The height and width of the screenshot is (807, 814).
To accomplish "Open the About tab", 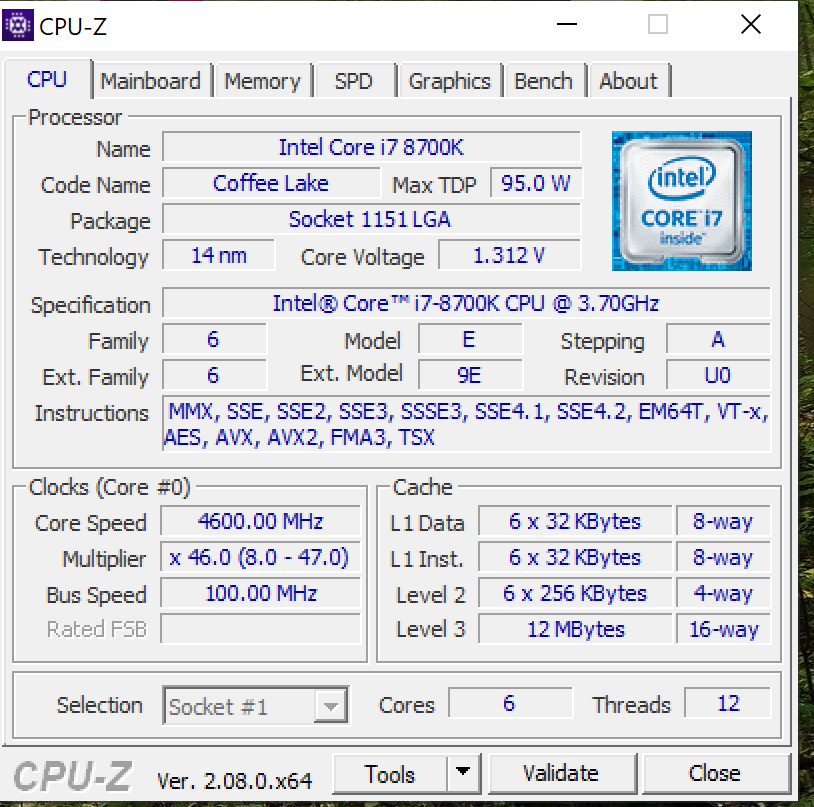I will pyautogui.click(x=629, y=81).
